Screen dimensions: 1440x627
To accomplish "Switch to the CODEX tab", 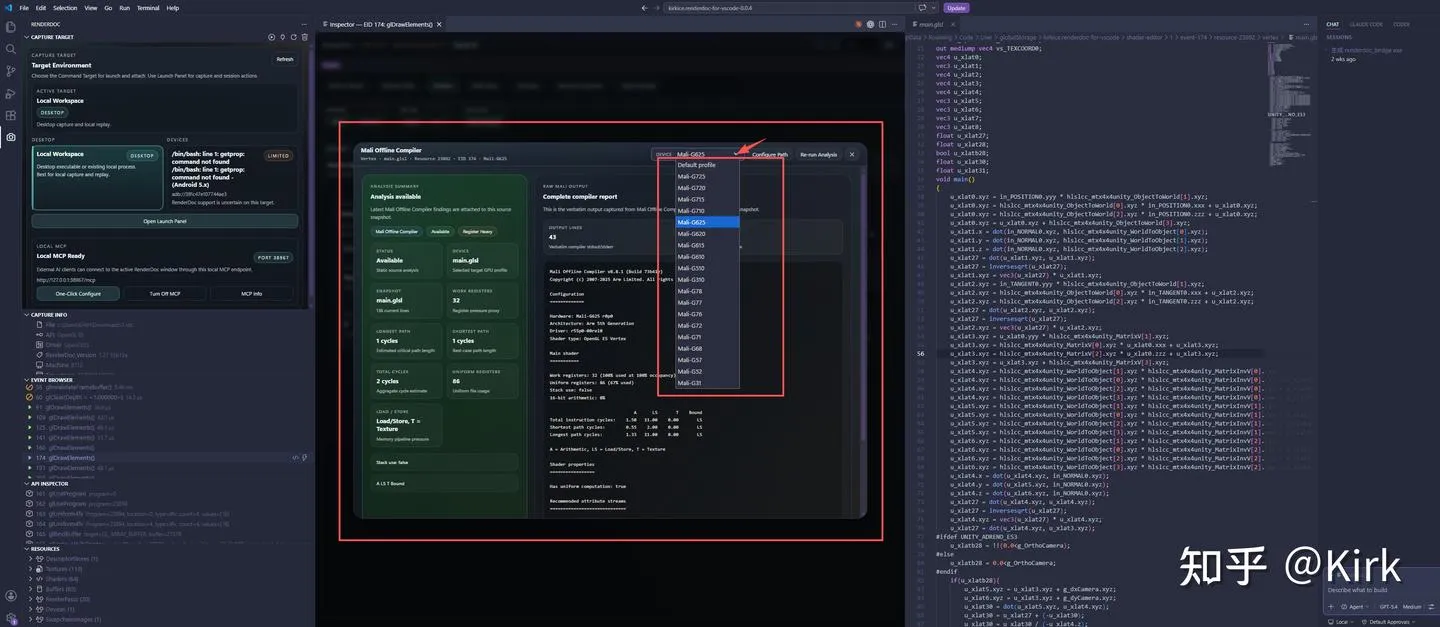I will [x=1401, y=24].
